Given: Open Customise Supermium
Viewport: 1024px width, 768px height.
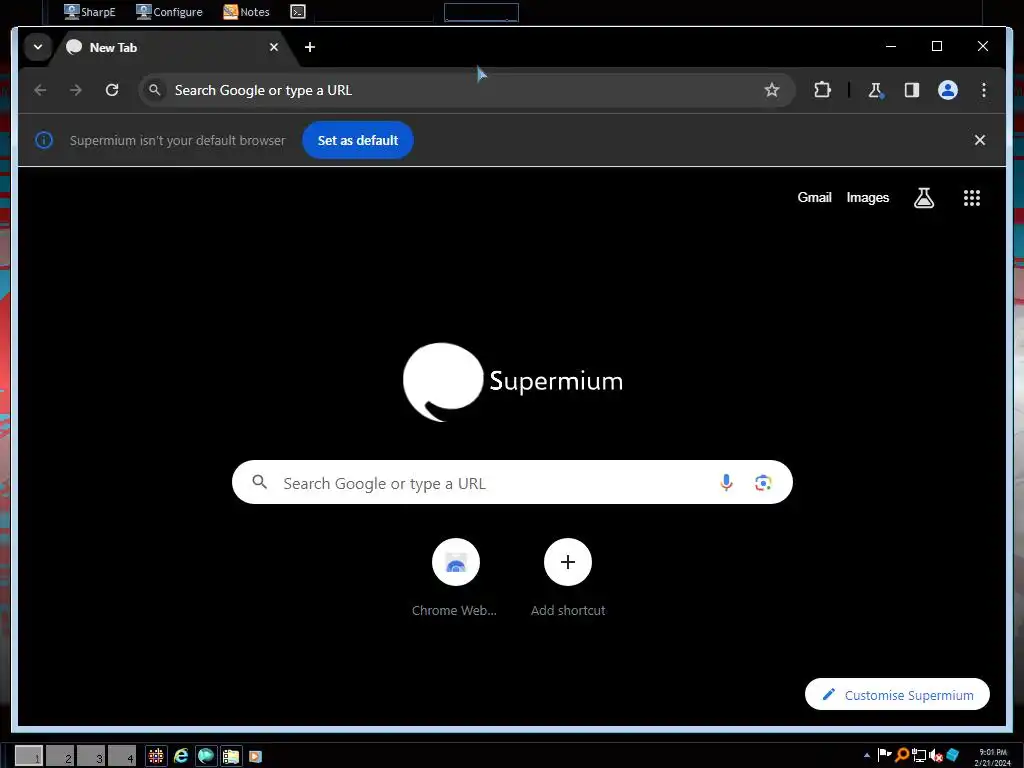Looking at the screenshot, I should pos(897,695).
